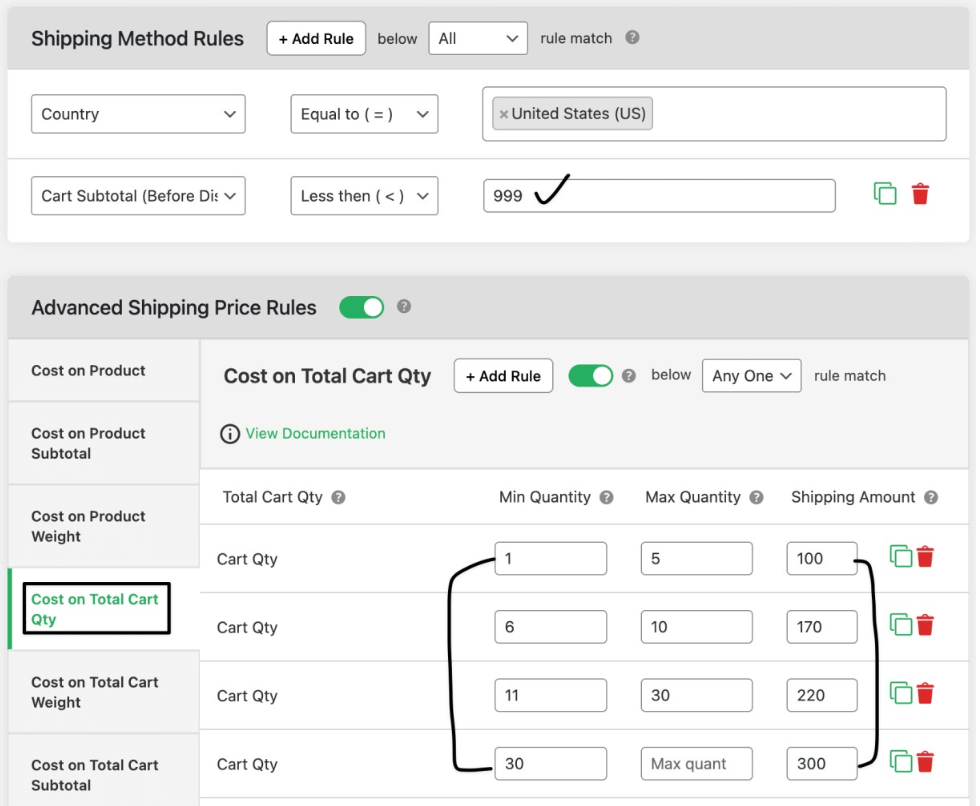This screenshot has height=806, width=980.
Task: Click the empty Max quant placeholder field
Action: (x=696, y=764)
